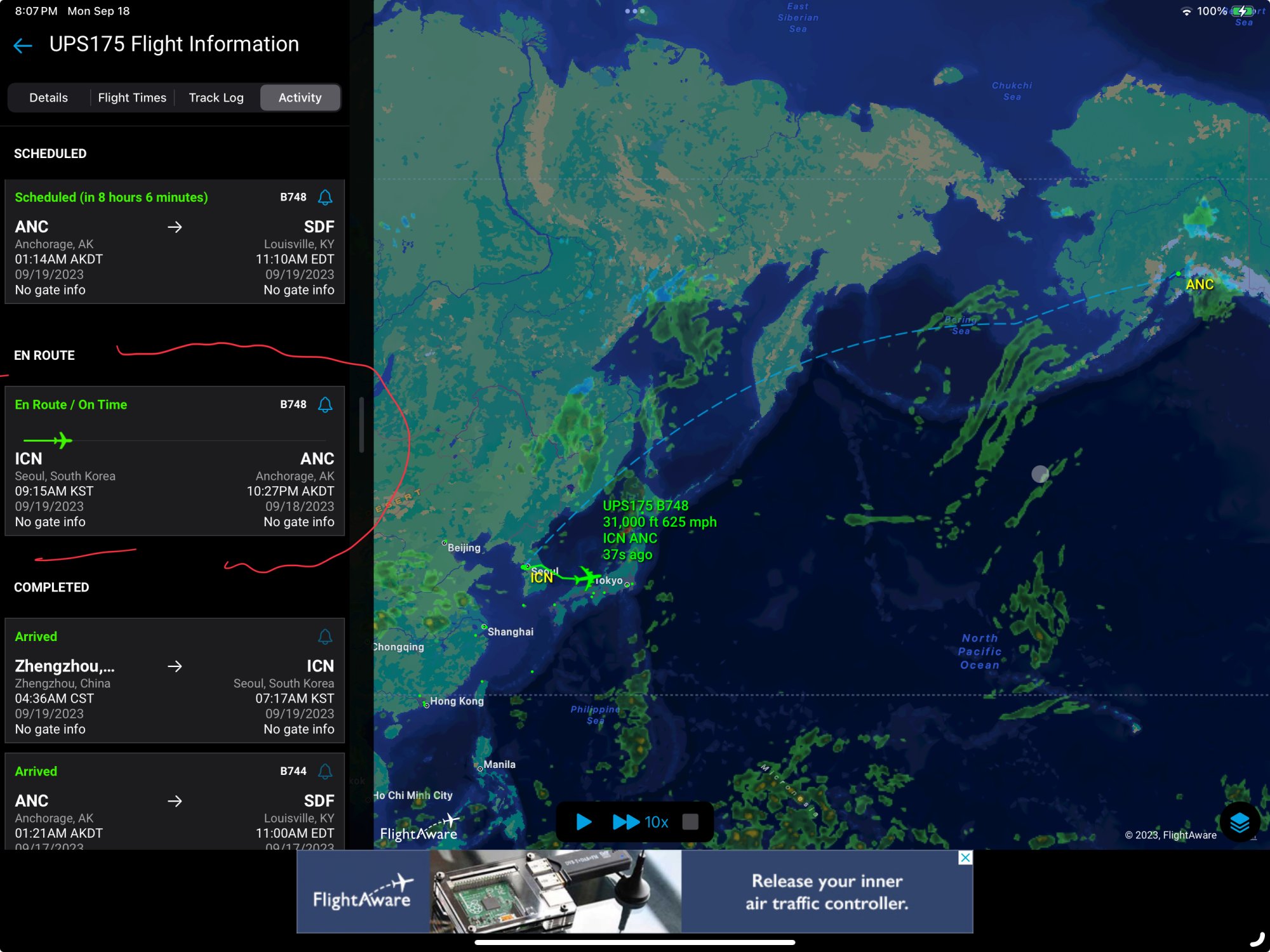Tap the three-dot multitasking menu at top
This screenshot has width=1270, height=952.
click(634, 11)
